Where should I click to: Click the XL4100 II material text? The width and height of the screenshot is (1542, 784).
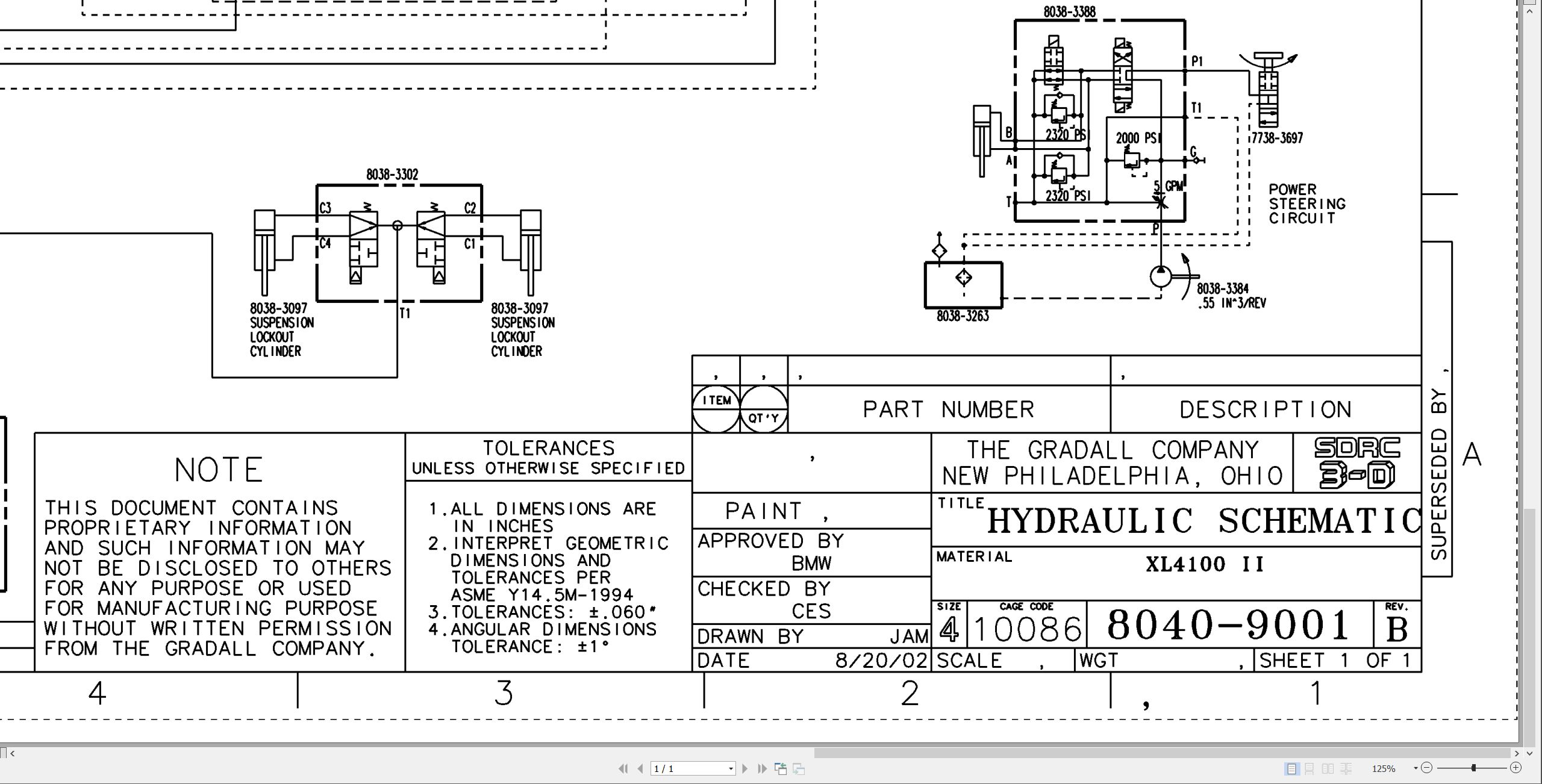coord(1204,564)
